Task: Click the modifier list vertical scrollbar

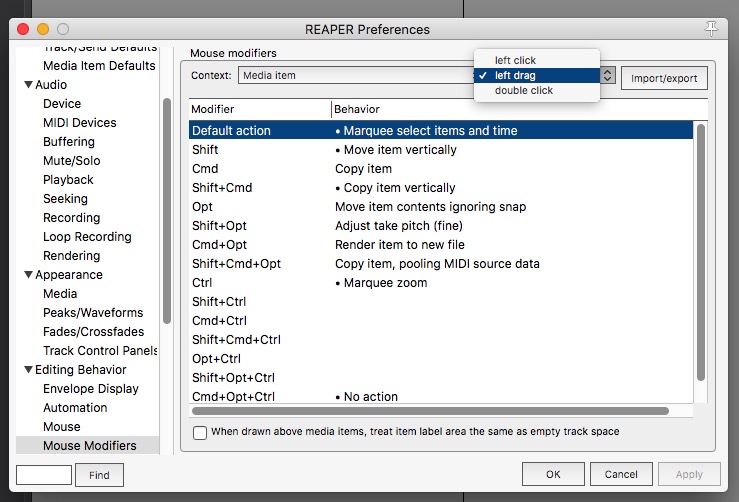Action: click(x=700, y=252)
